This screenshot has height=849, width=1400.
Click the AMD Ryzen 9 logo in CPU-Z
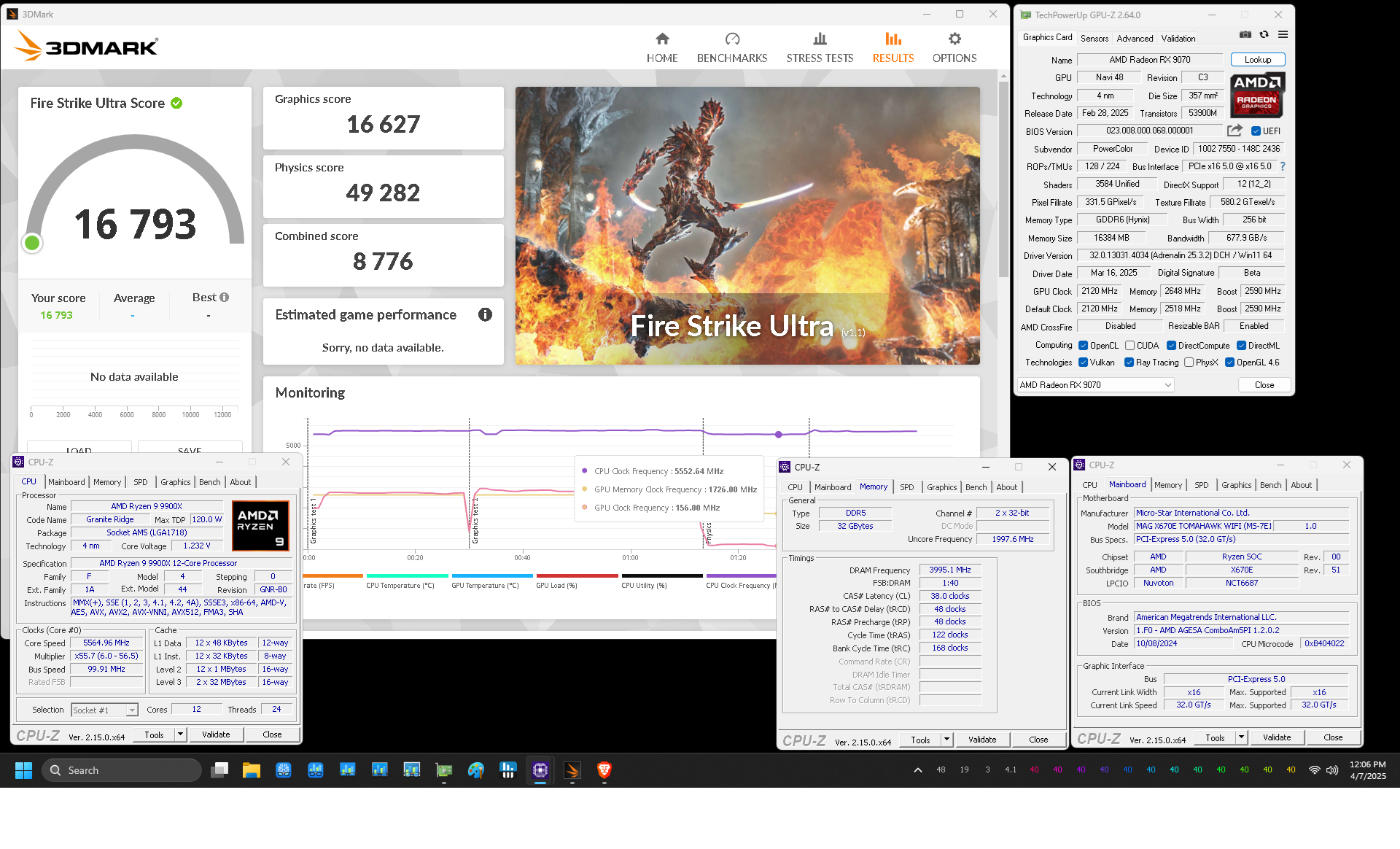(x=260, y=525)
